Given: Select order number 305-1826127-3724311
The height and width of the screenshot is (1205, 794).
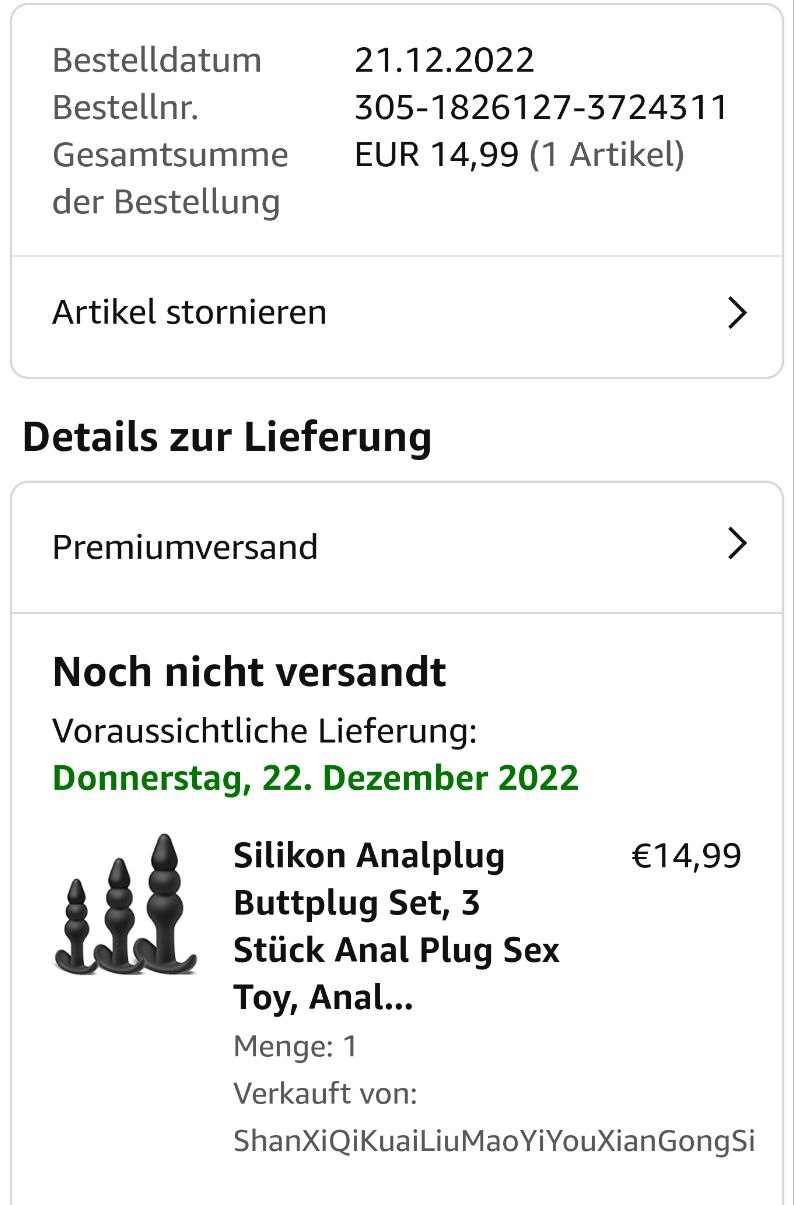Looking at the screenshot, I should click(x=541, y=107).
